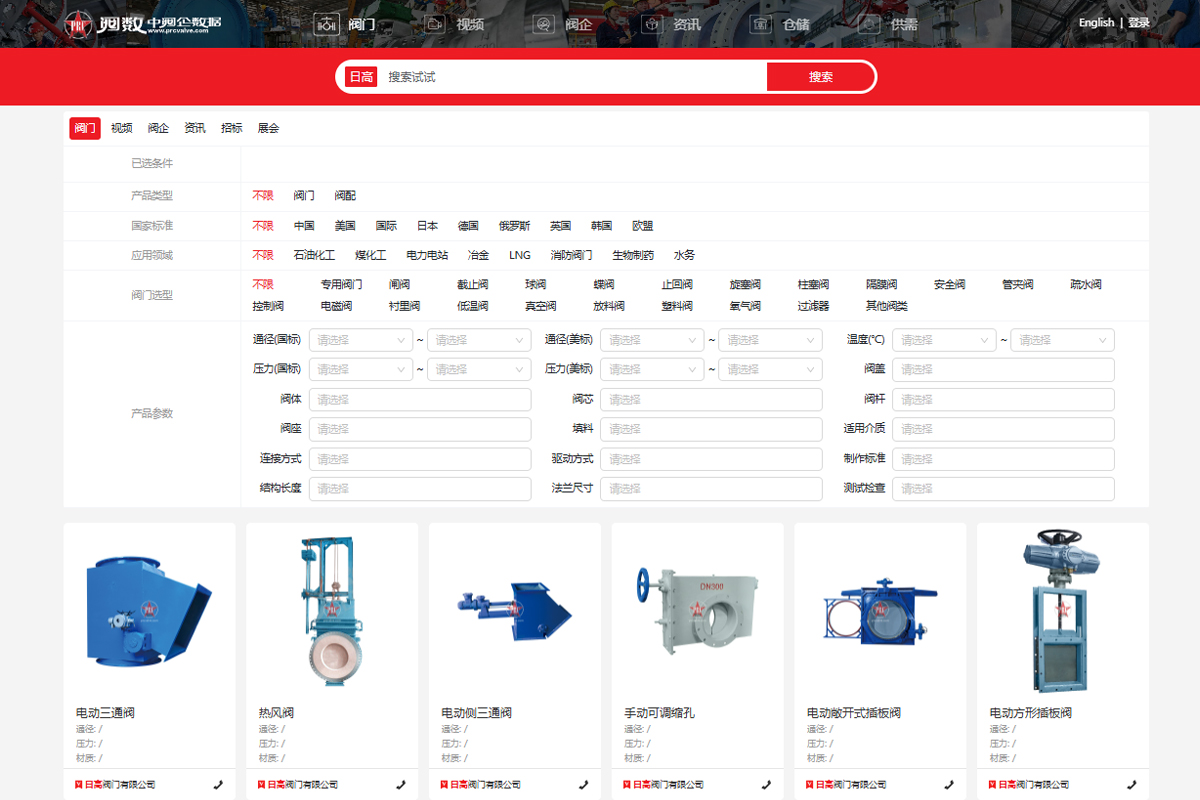Open the 供需 supply-demand icon in header

click(x=870, y=24)
